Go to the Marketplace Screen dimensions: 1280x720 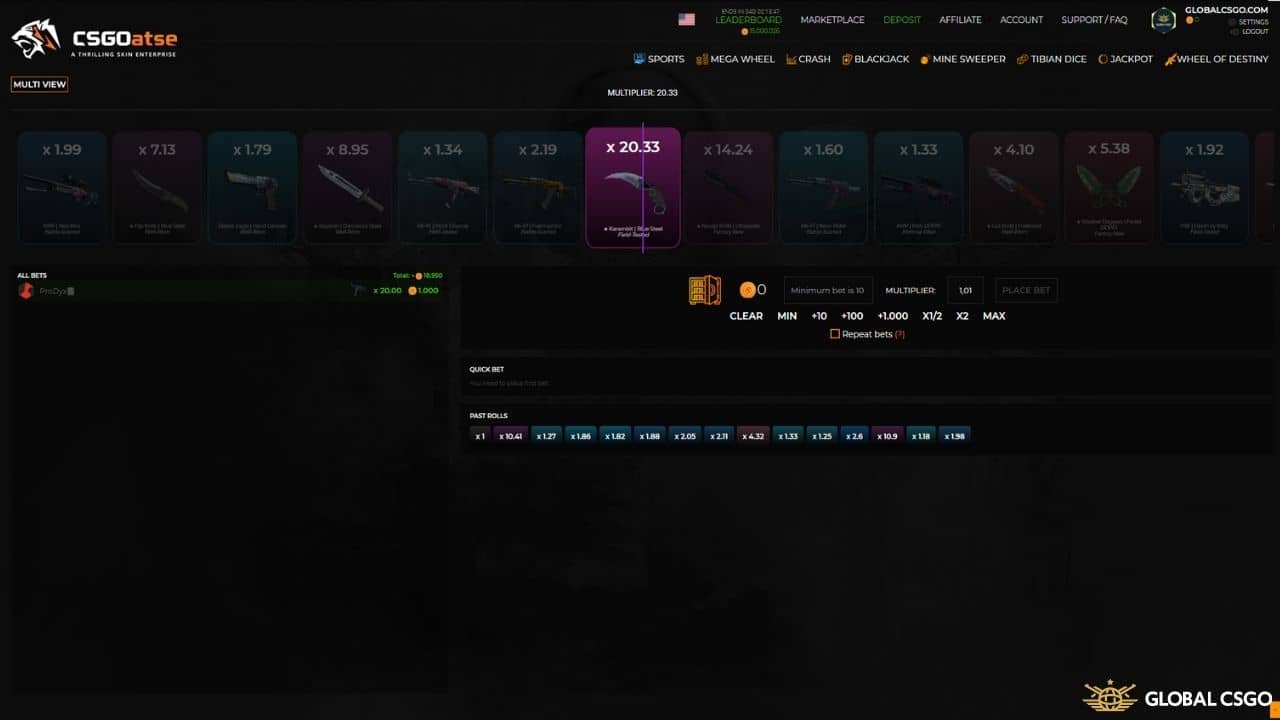833,19
